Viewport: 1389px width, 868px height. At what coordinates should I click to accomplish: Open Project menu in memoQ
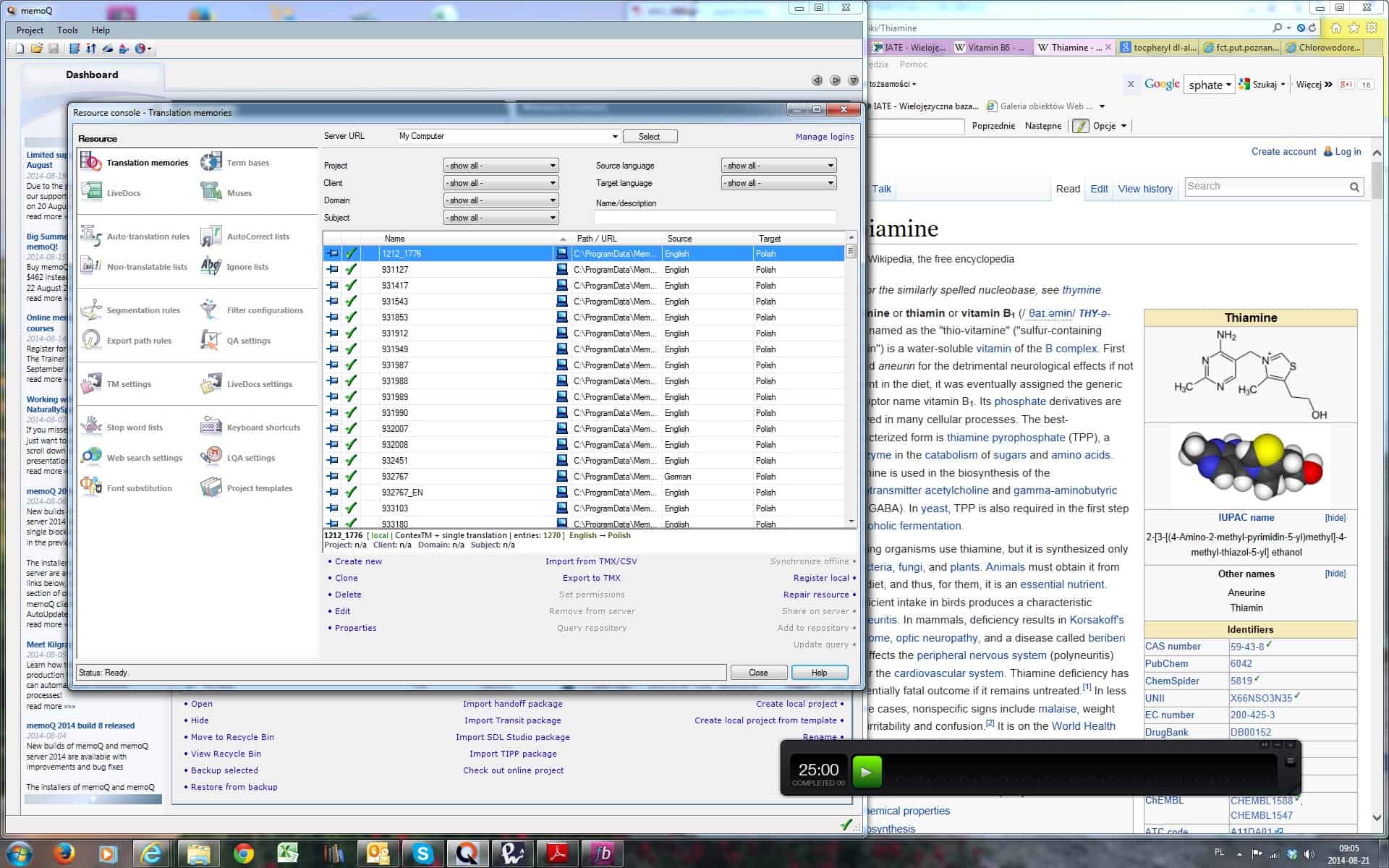coord(30,30)
